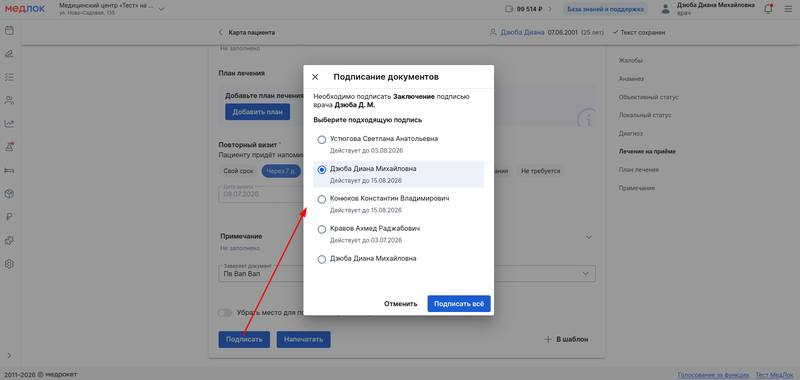
Task: Open notifications bell icon
Action: tap(768, 9)
